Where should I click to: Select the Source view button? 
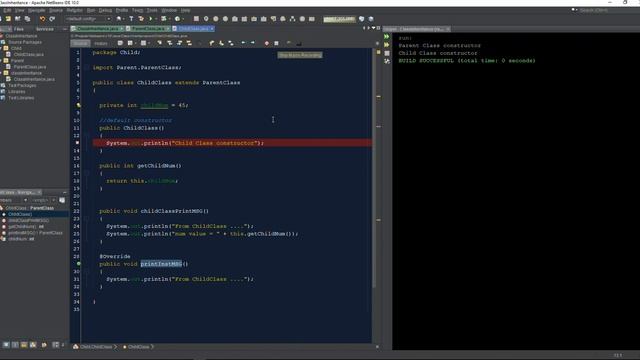coord(80,43)
